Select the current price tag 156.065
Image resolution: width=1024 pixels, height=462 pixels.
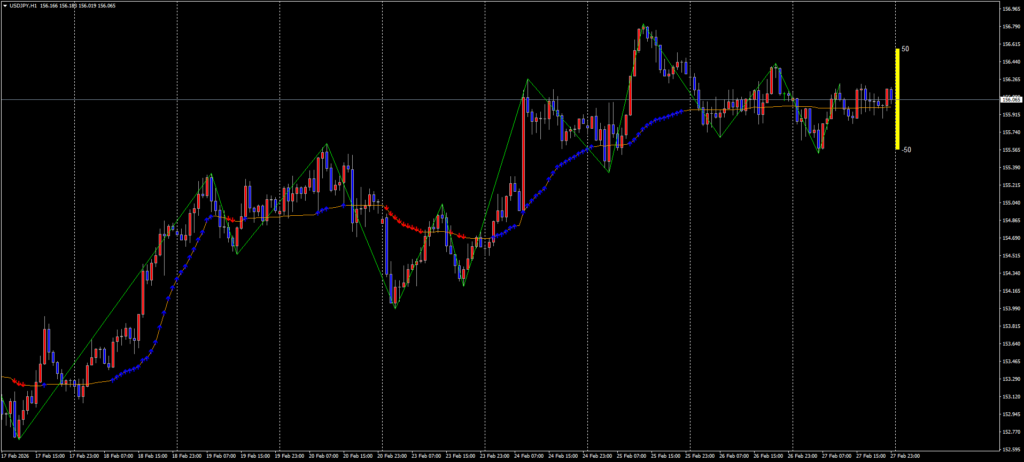tap(1011, 99)
